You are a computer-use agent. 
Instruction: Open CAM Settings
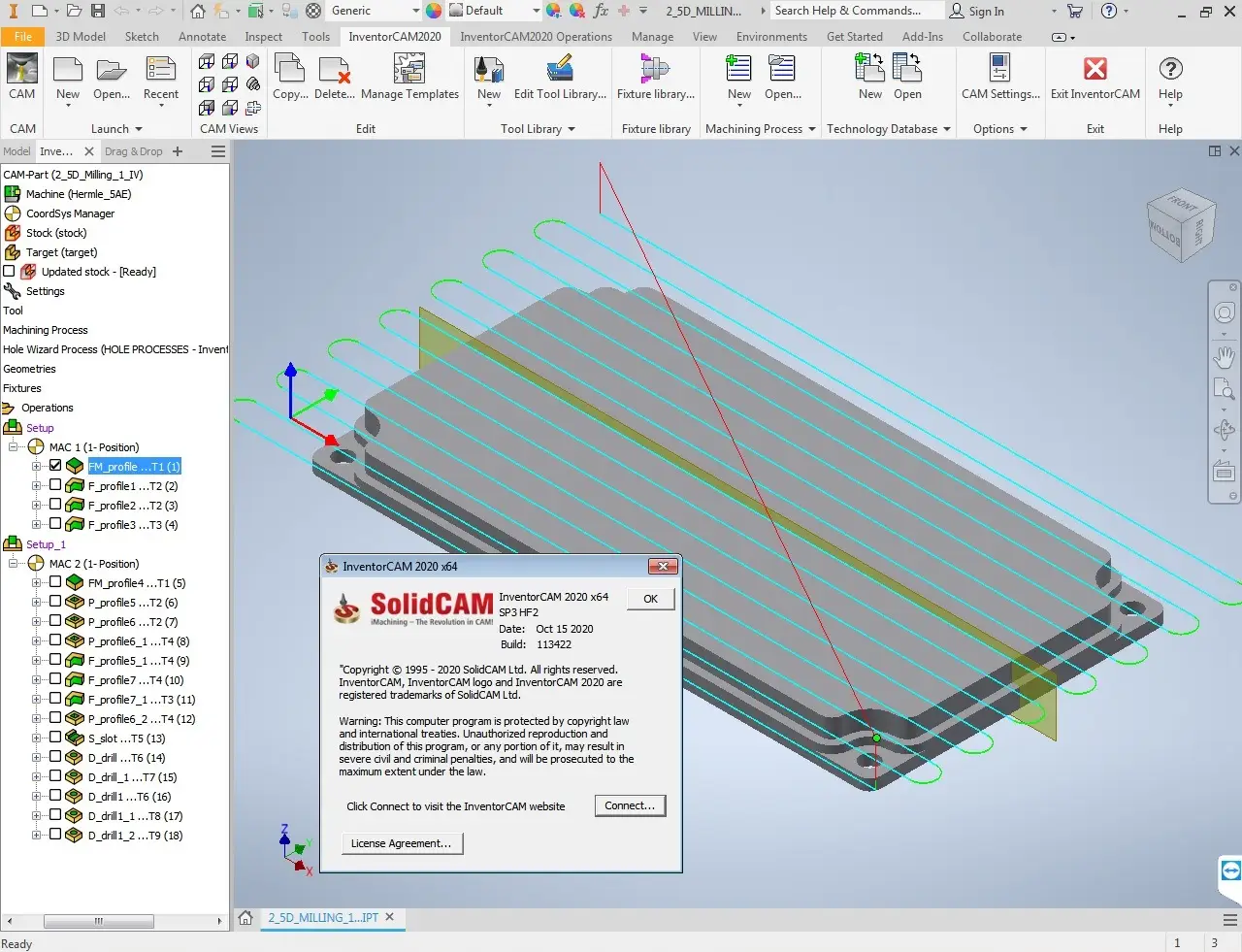coord(1000,78)
